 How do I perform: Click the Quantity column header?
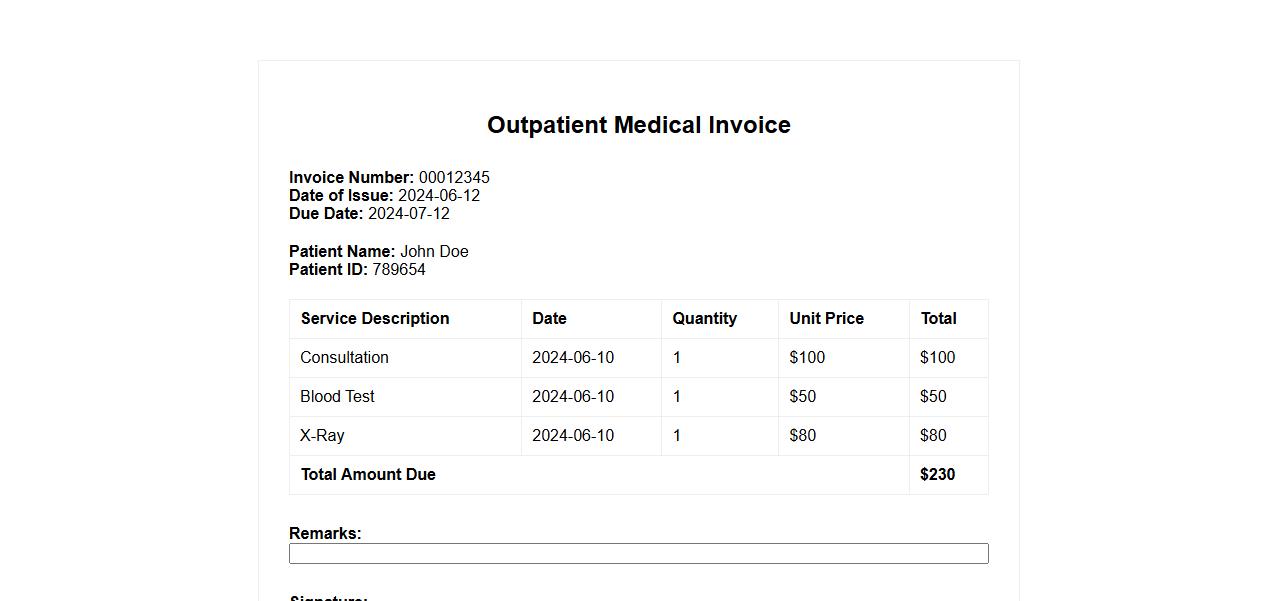click(x=704, y=319)
